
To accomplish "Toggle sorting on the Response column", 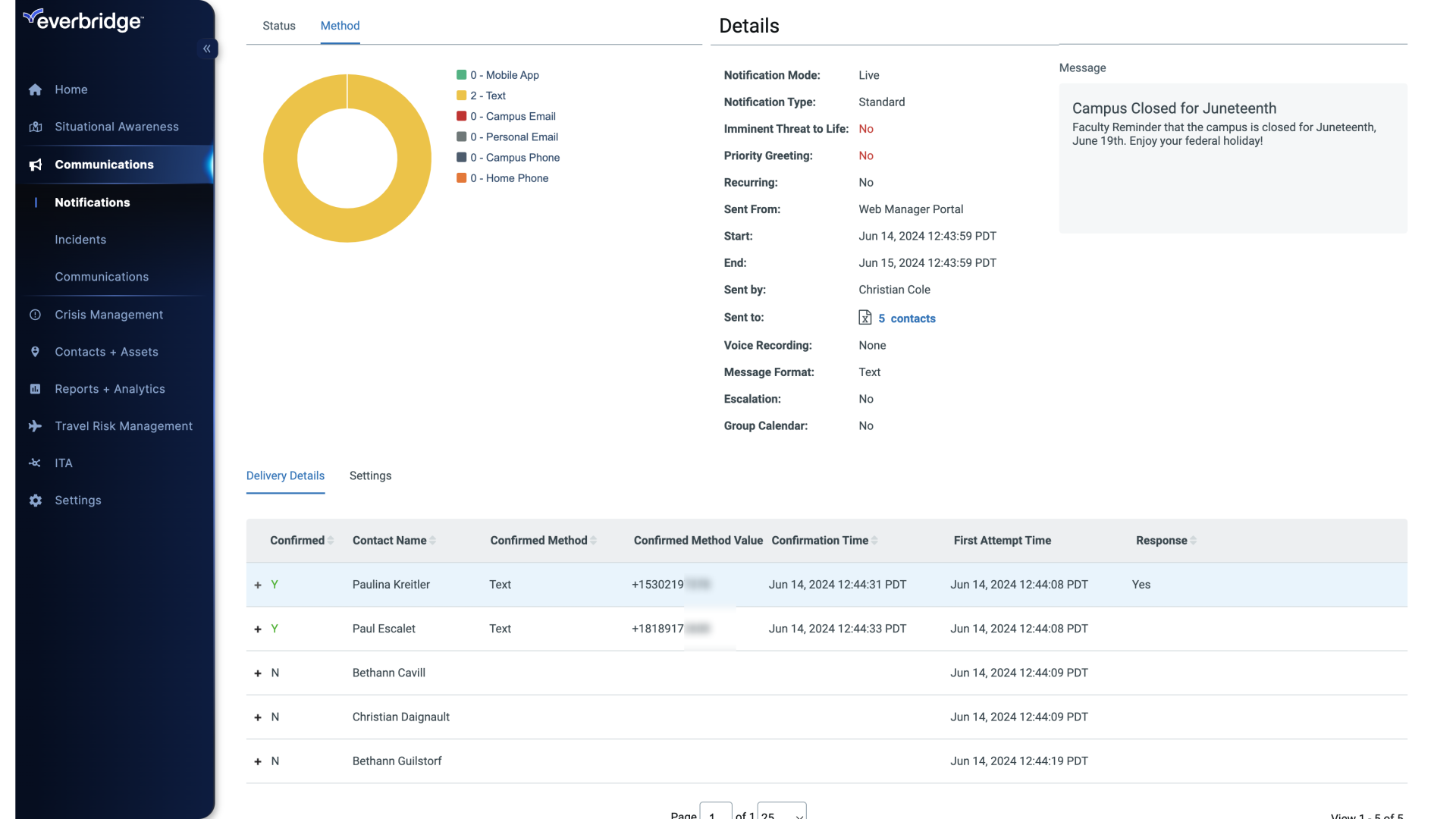I will 1192,540.
